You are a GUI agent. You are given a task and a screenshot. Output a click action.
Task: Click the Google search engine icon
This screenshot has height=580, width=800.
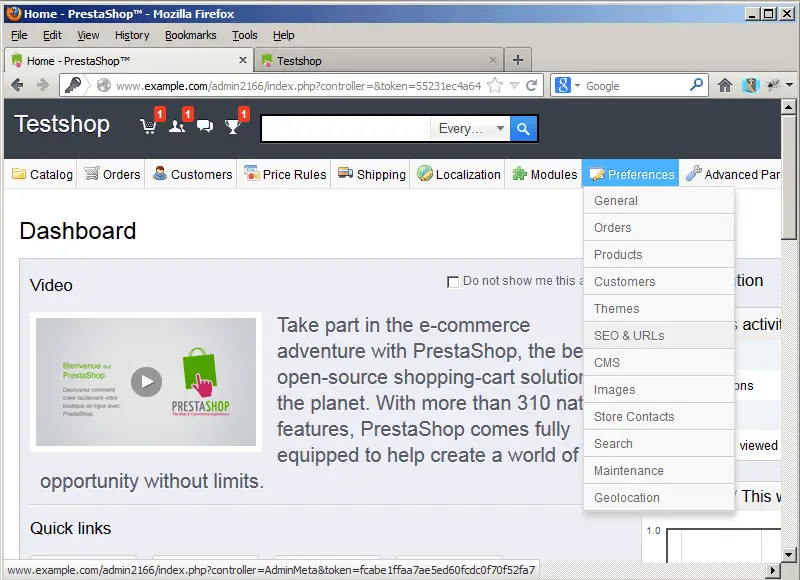click(x=563, y=85)
